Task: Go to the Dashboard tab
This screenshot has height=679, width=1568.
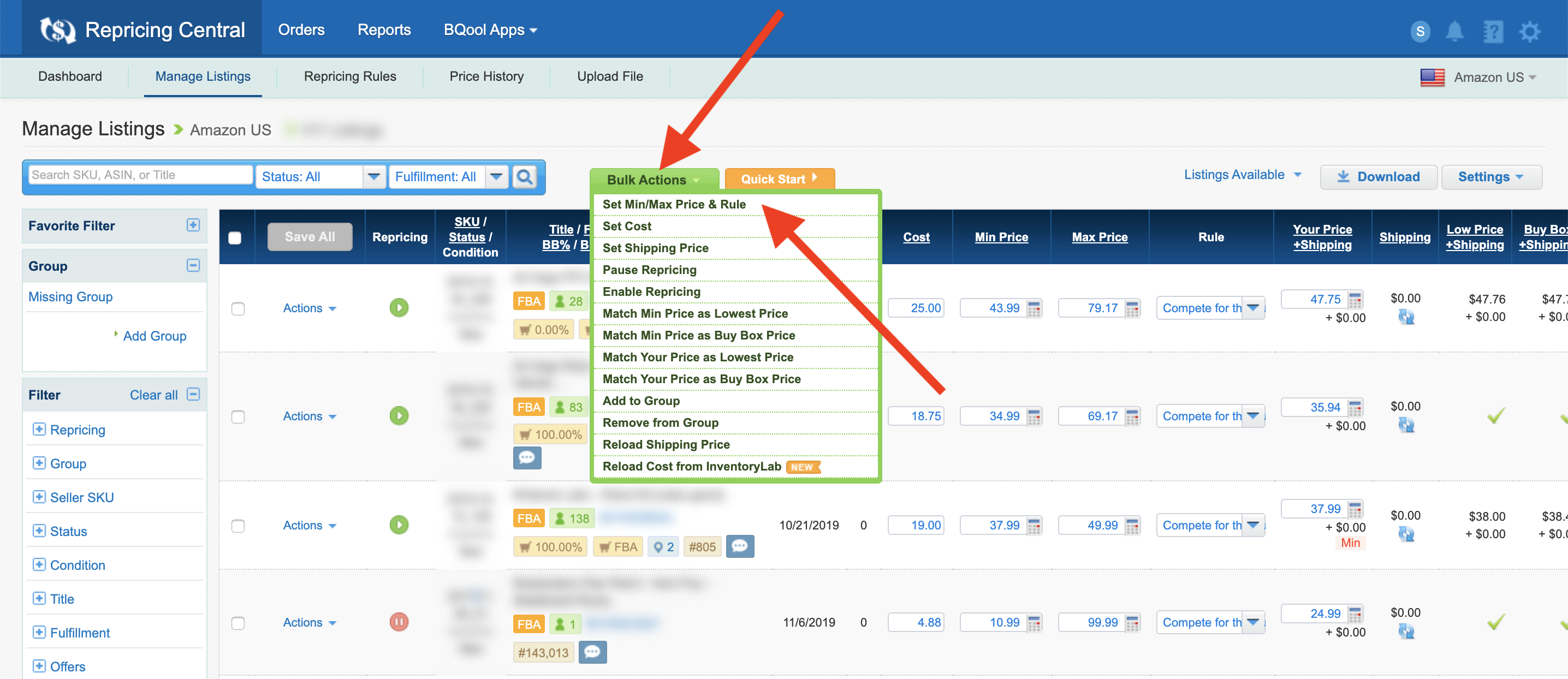Action: (70, 76)
